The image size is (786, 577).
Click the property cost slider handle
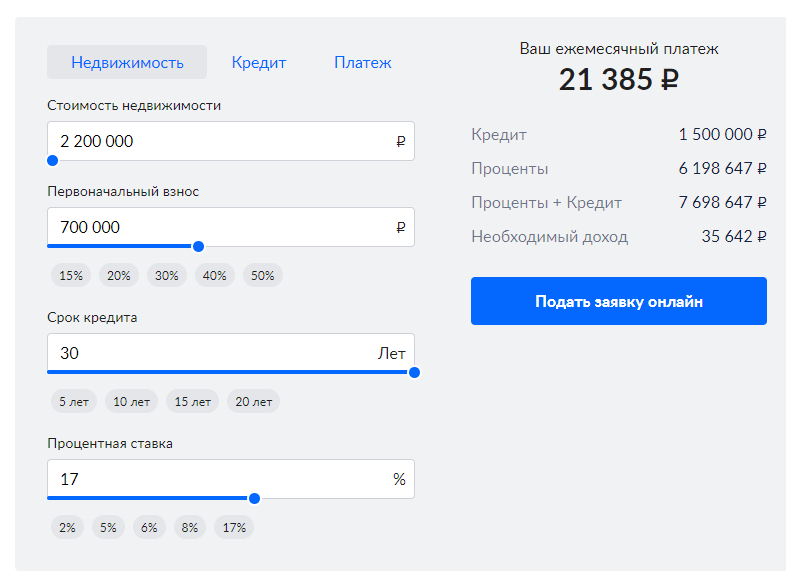53,160
